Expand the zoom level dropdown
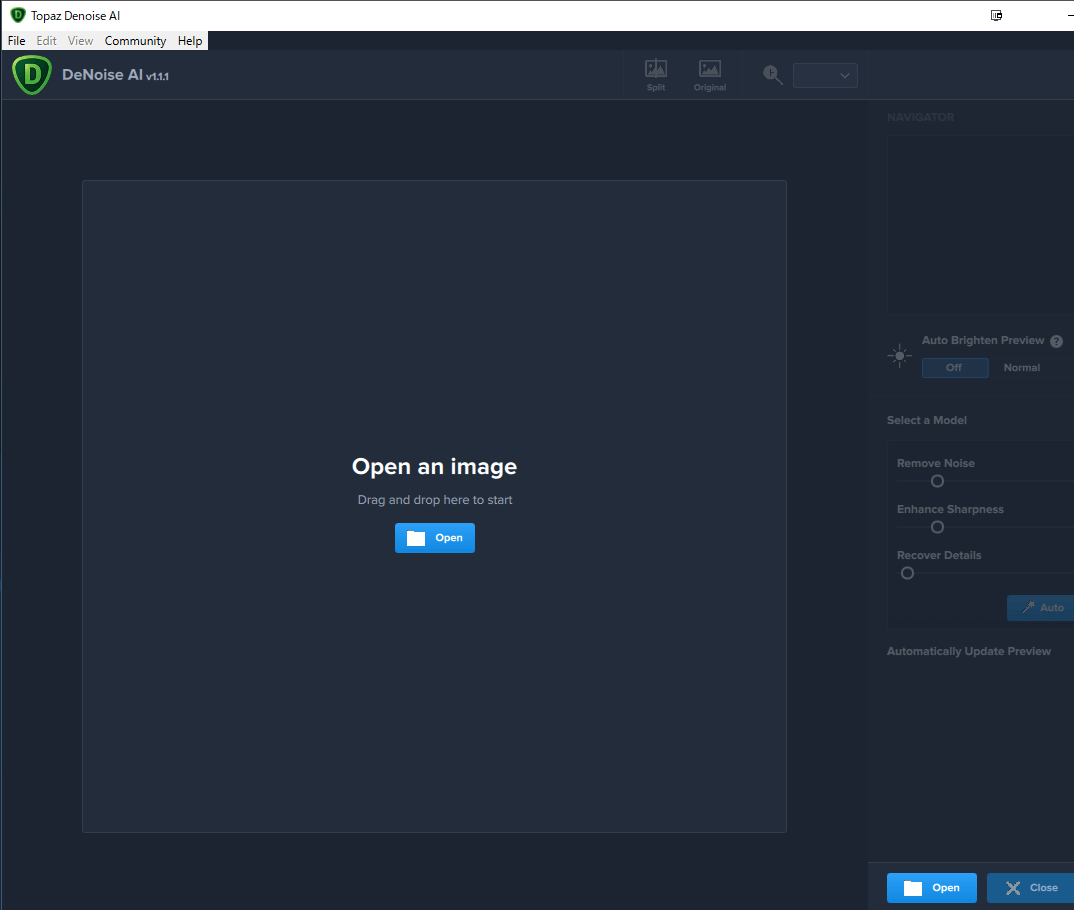Viewport: 1074px width, 910px height. click(x=825, y=75)
